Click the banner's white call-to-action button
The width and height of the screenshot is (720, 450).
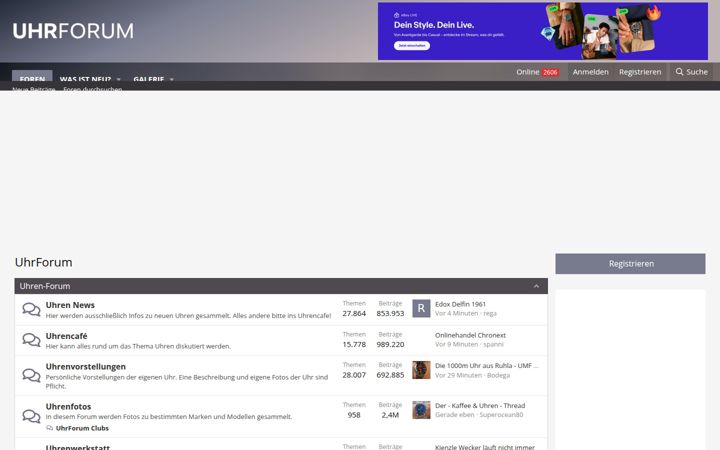click(412, 46)
